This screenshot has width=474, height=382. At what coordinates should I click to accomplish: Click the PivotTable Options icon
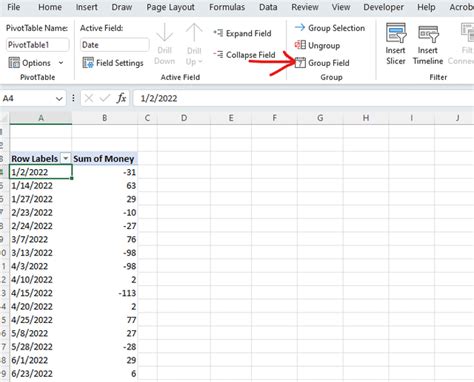(x=14, y=63)
